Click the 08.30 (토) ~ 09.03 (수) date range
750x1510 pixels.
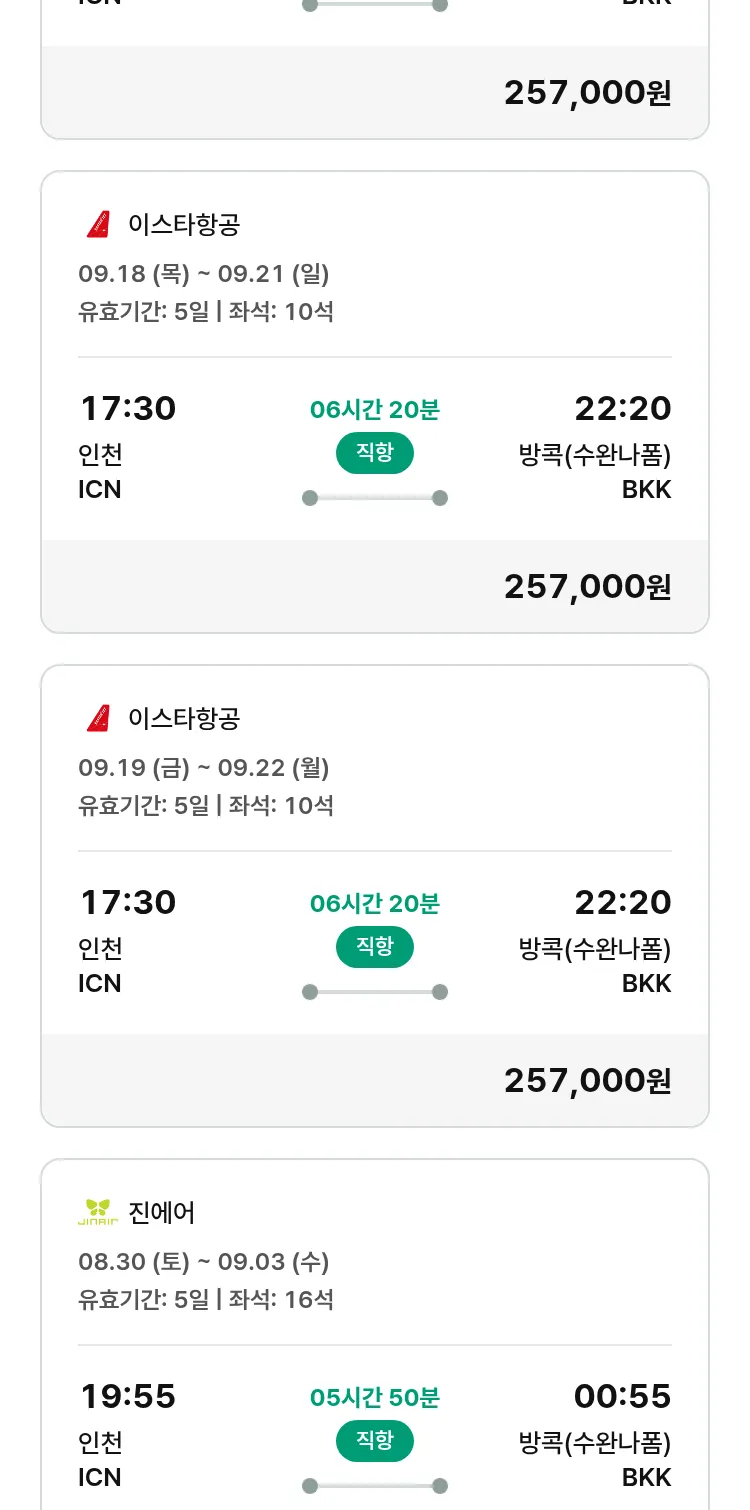pos(204,1261)
